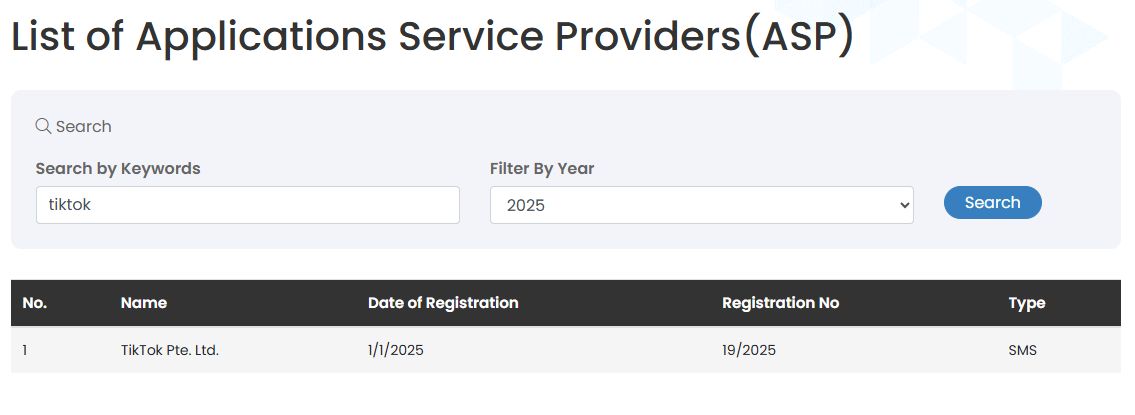This screenshot has width=1135, height=415.
Task: Click the Registration No column header
Action: coord(780,303)
